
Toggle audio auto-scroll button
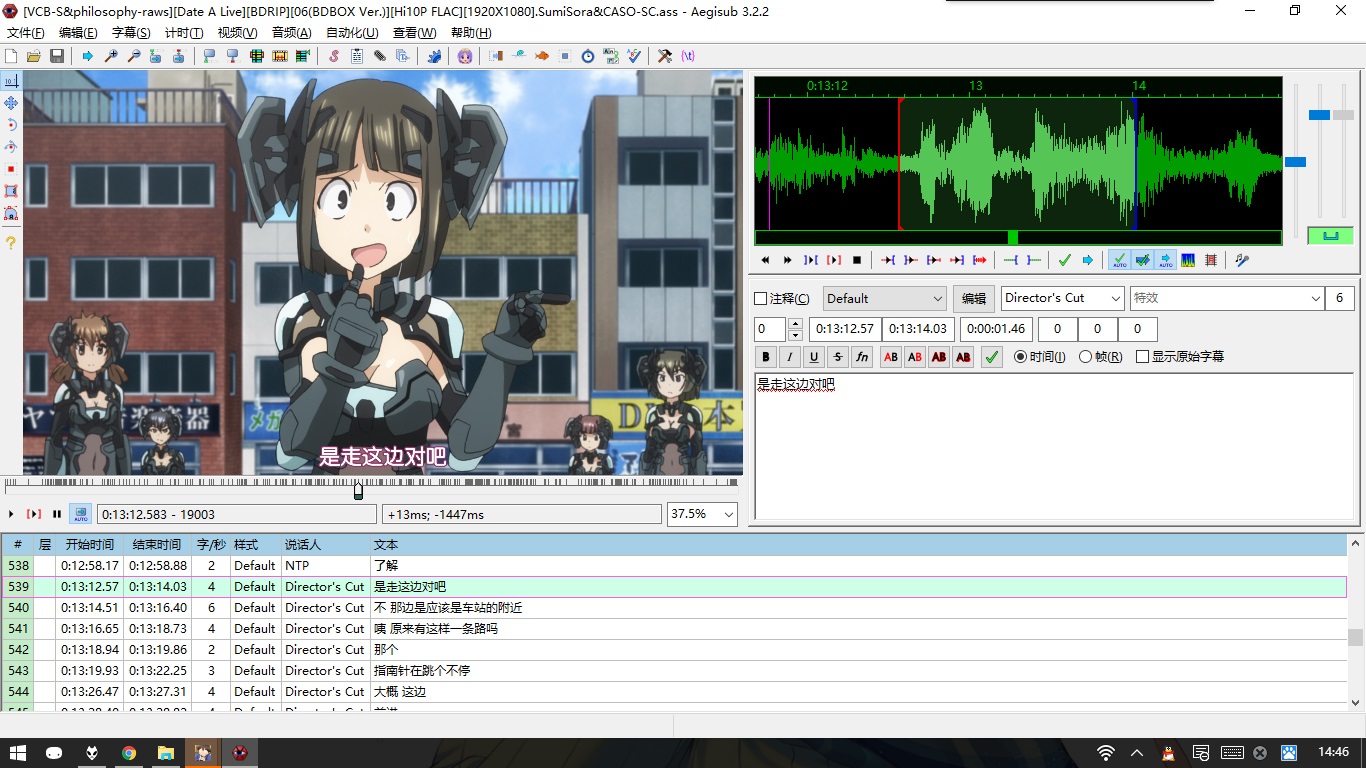point(1165,260)
